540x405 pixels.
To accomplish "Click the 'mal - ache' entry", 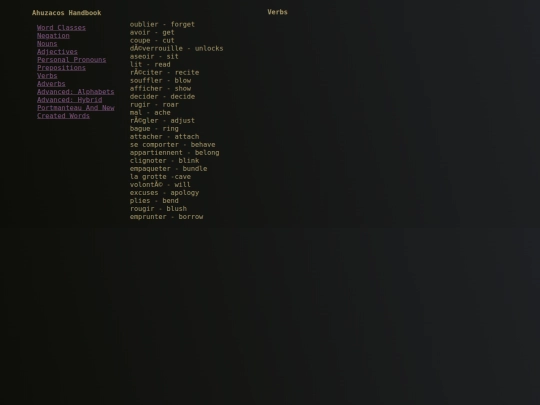I will (150, 113).
